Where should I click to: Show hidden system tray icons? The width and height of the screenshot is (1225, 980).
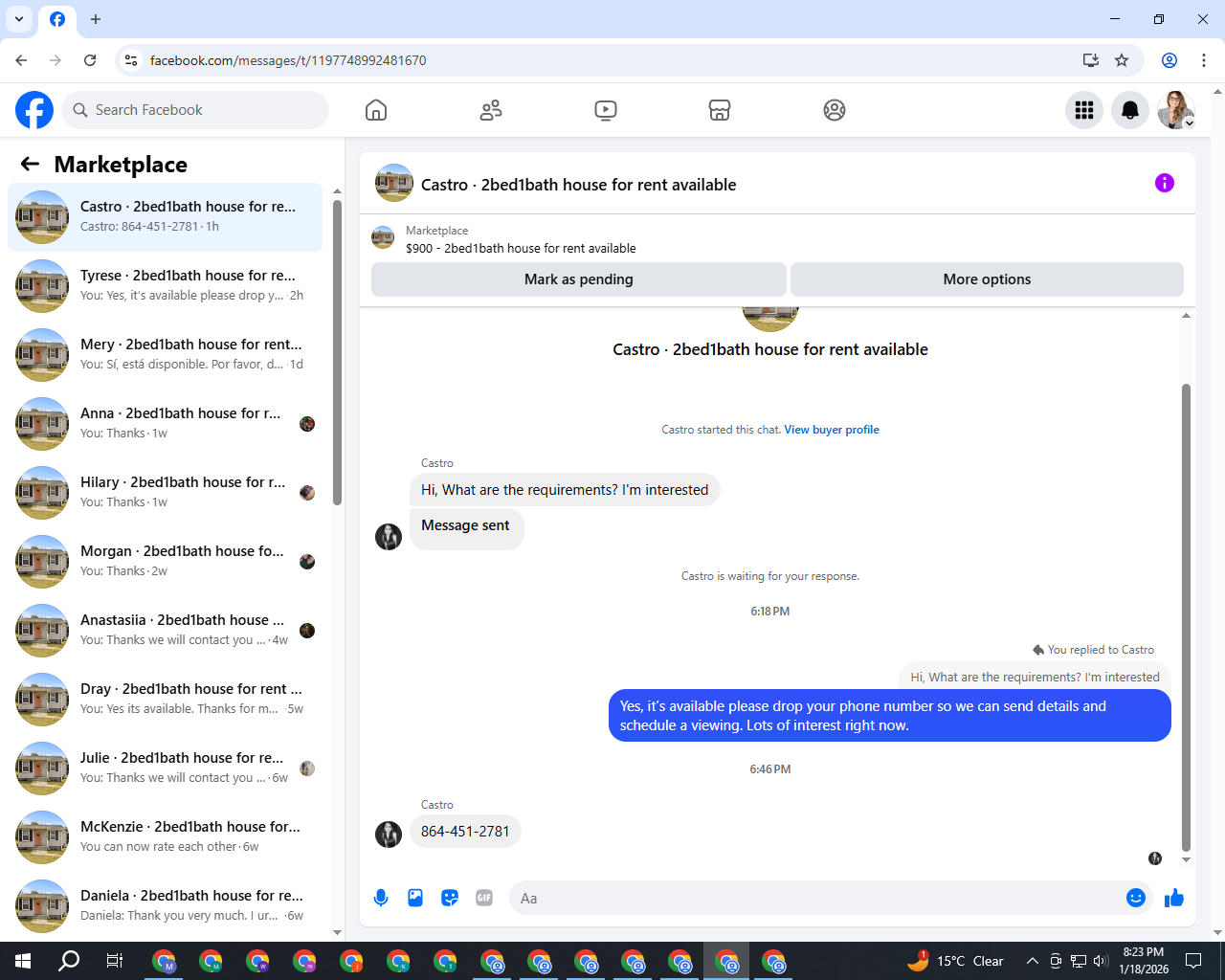pos(1032,961)
